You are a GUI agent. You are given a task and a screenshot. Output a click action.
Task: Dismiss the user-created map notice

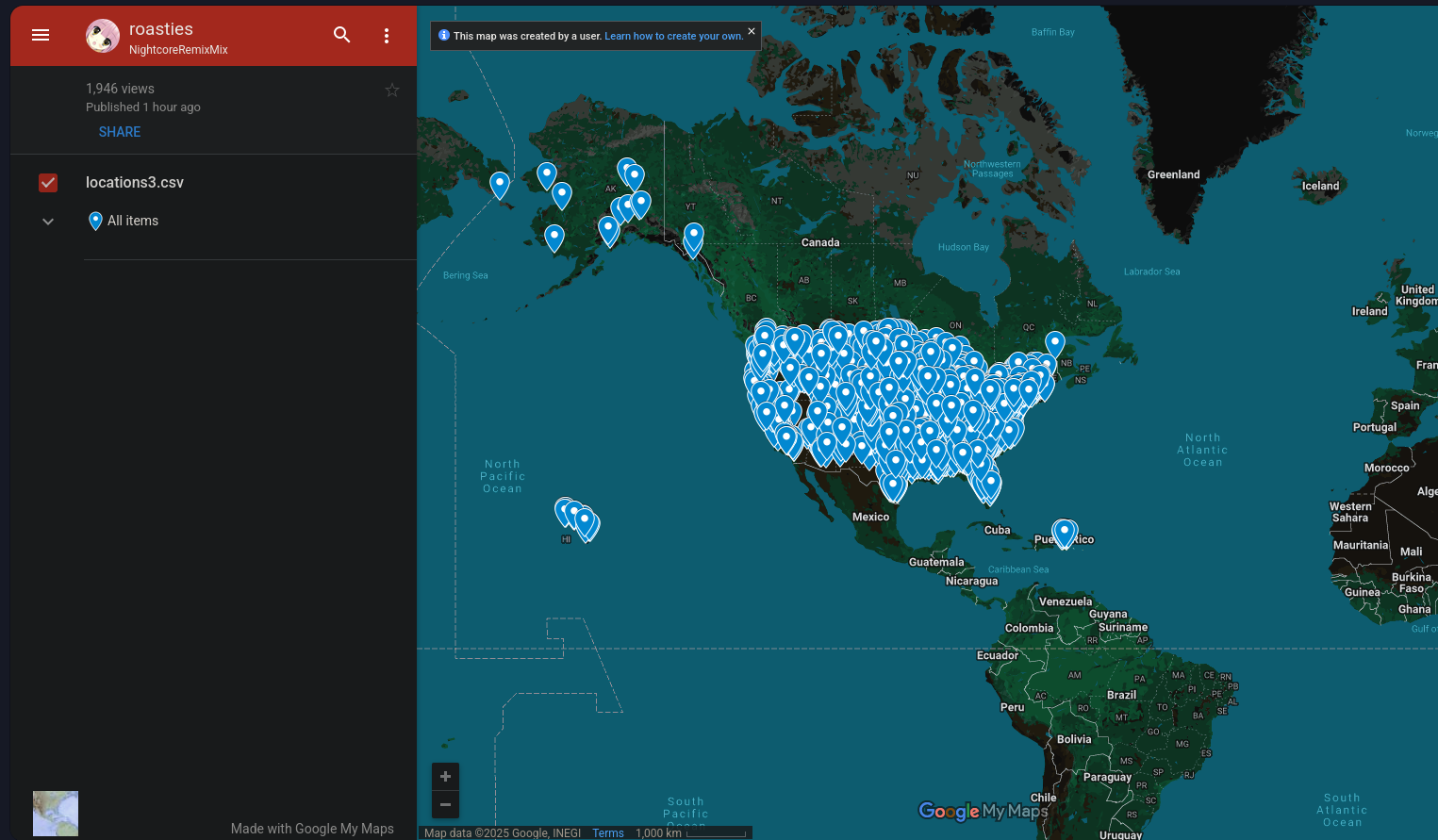pyautogui.click(x=752, y=31)
